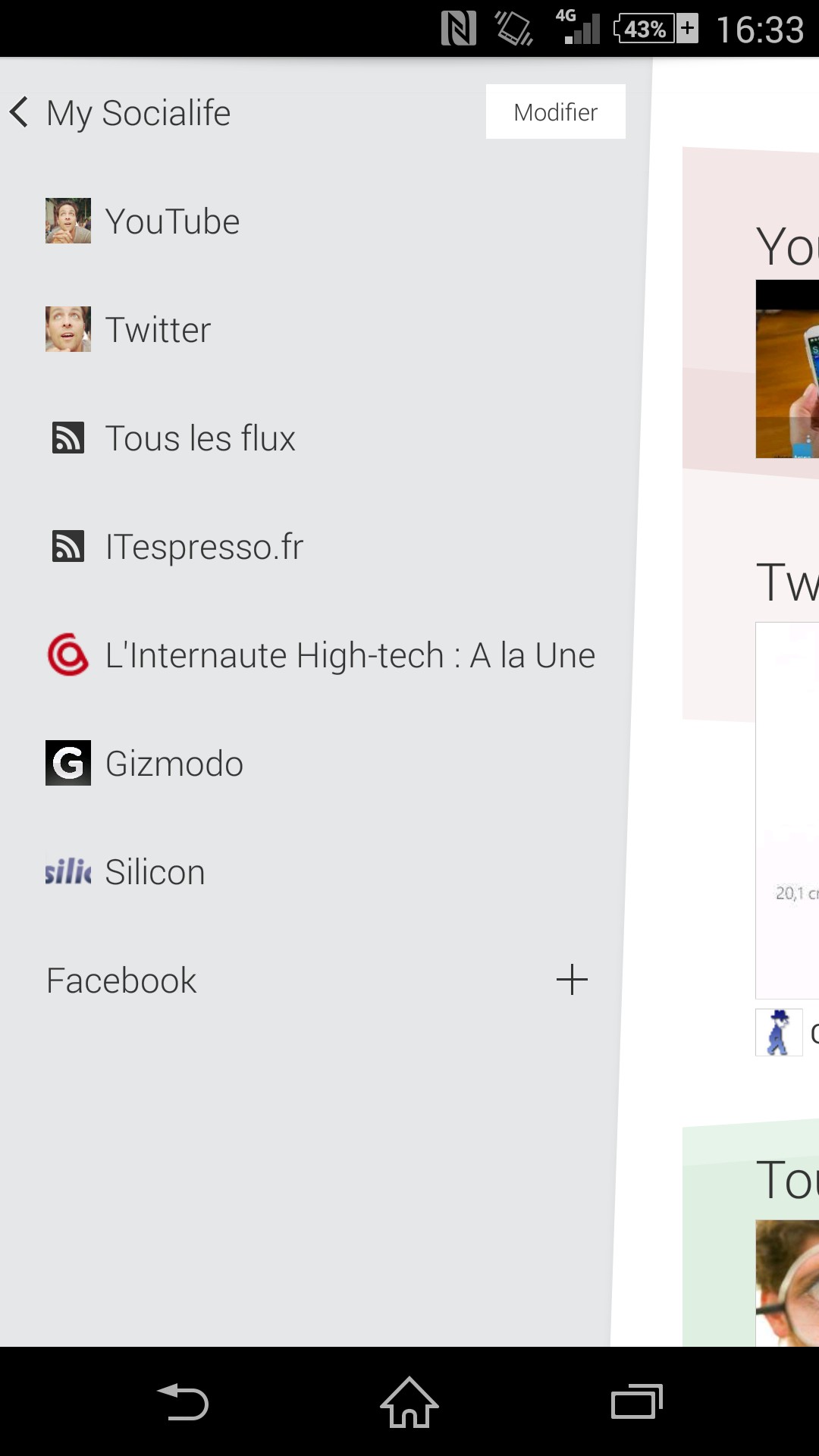Select L'Internaute High-tech : A la Une
This screenshot has width=819, height=1456.
[x=350, y=655]
